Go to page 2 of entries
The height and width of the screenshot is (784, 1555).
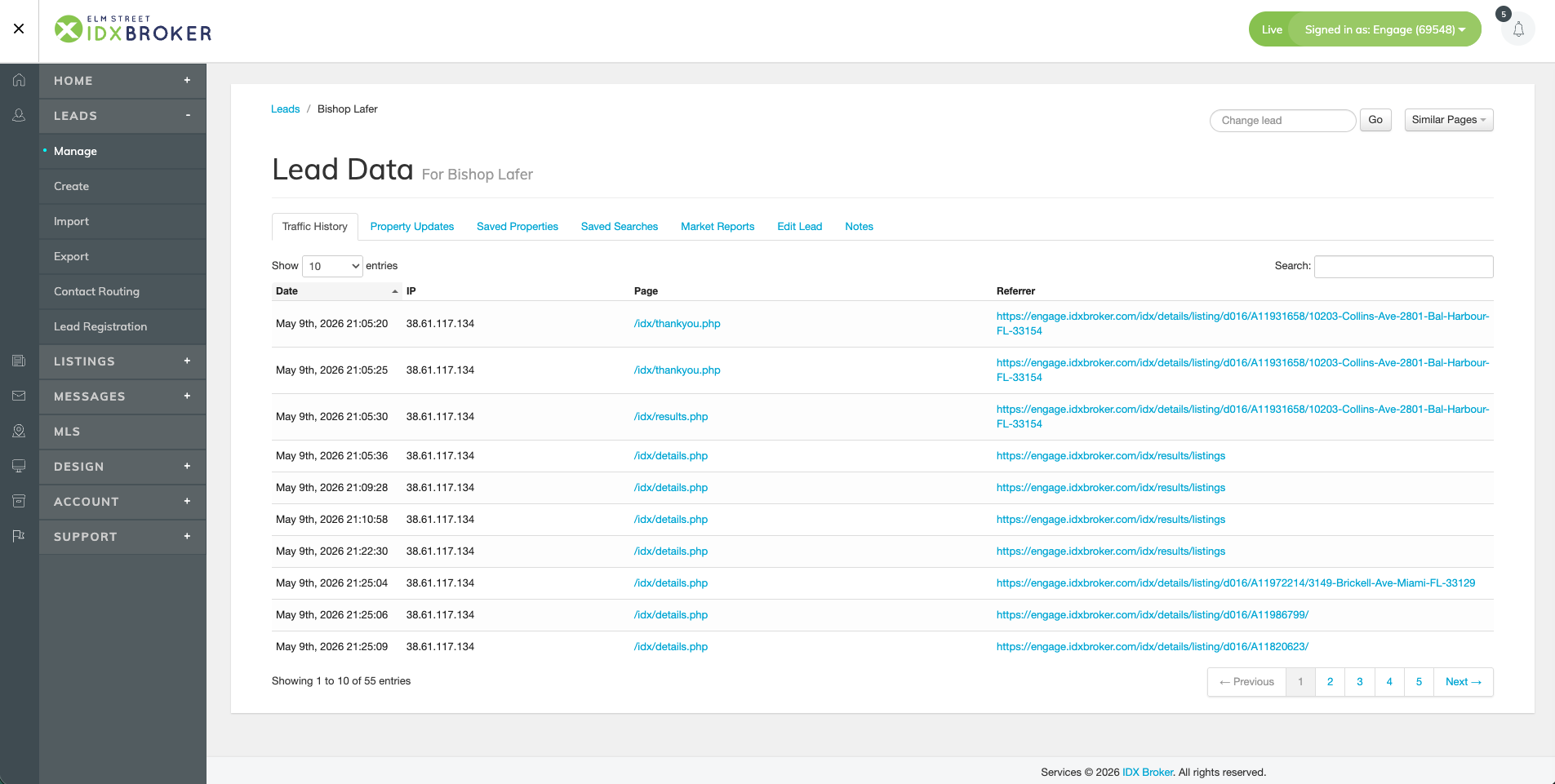pos(1330,682)
